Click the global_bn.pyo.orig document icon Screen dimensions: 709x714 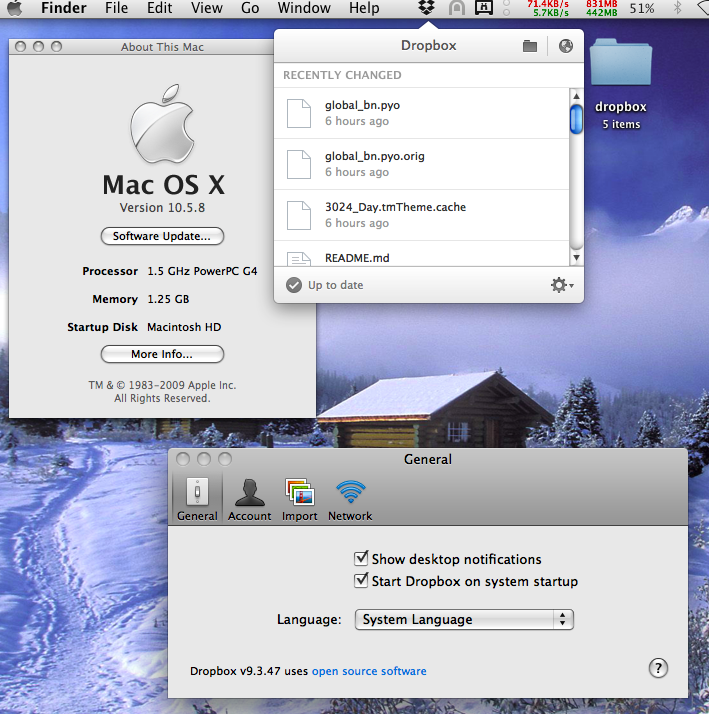[x=299, y=164]
